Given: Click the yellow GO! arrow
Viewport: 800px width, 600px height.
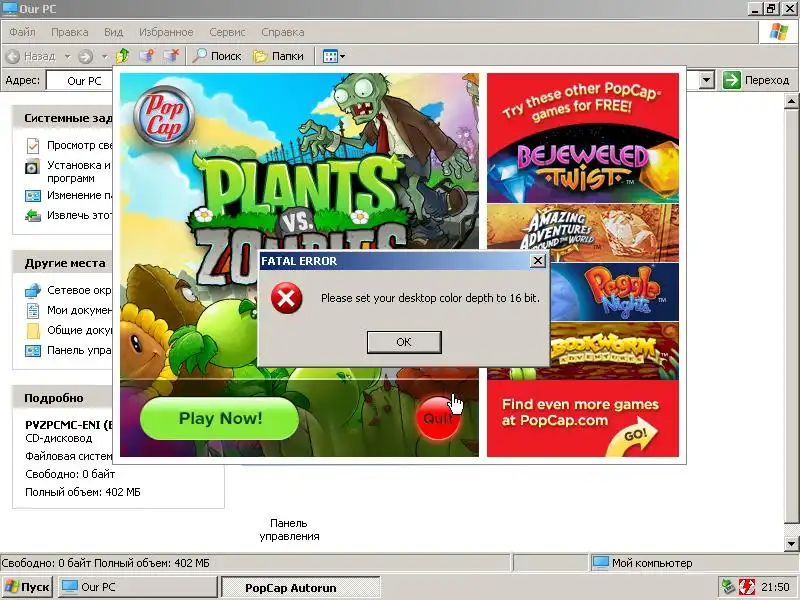Looking at the screenshot, I should click(633, 439).
